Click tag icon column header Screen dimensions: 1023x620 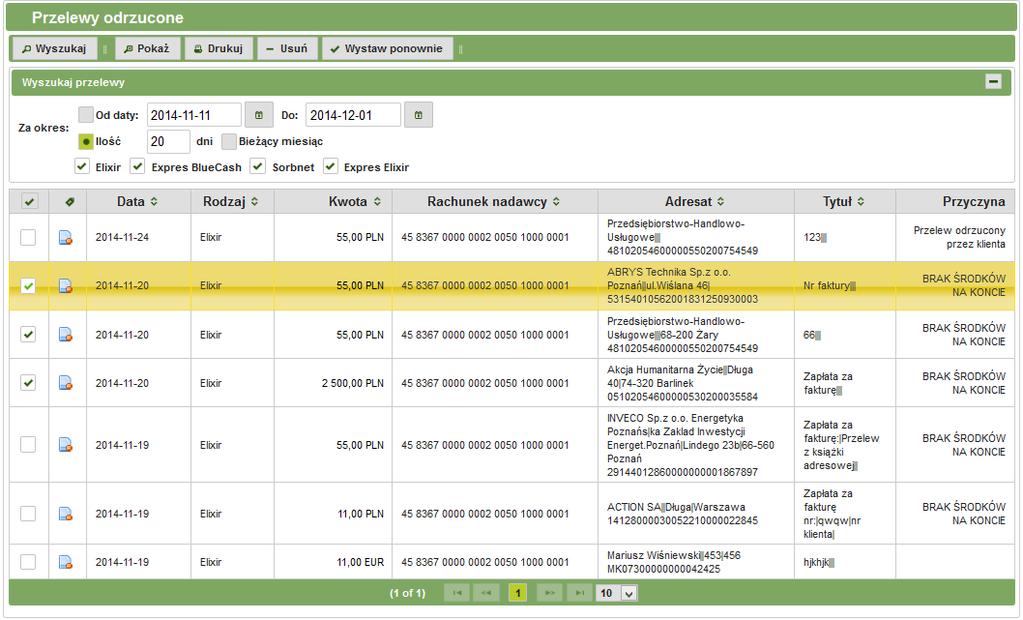click(x=69, y=202)
